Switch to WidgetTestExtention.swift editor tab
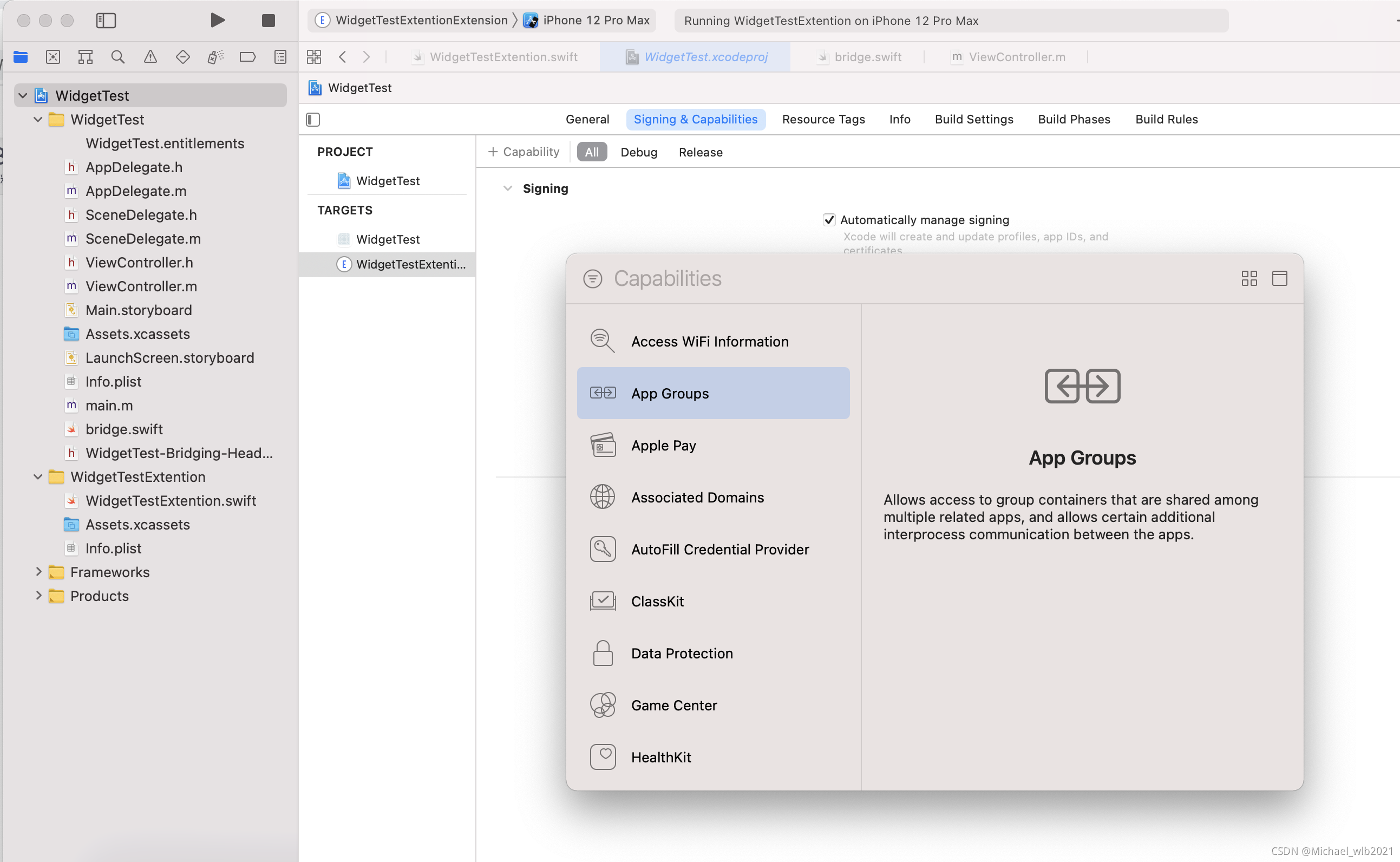 [x=495, y=56]
